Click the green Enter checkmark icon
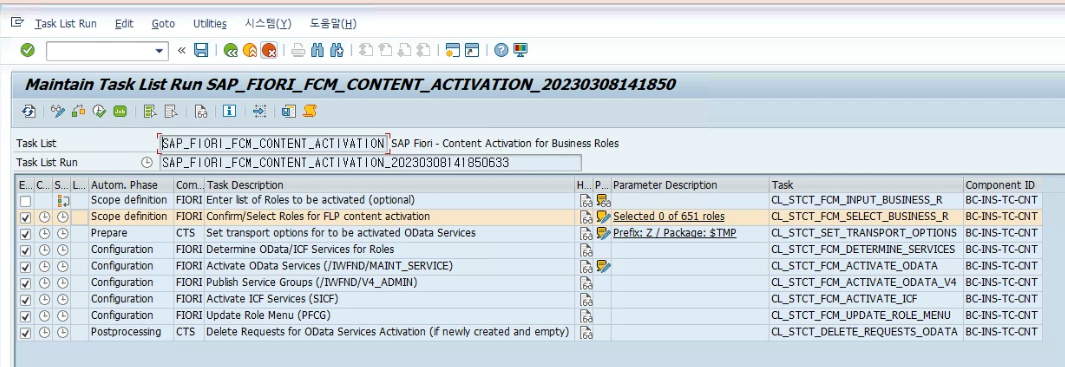The height and width of the screenshot is (367, 1065). pyautogui.click(x=27, y=50)
